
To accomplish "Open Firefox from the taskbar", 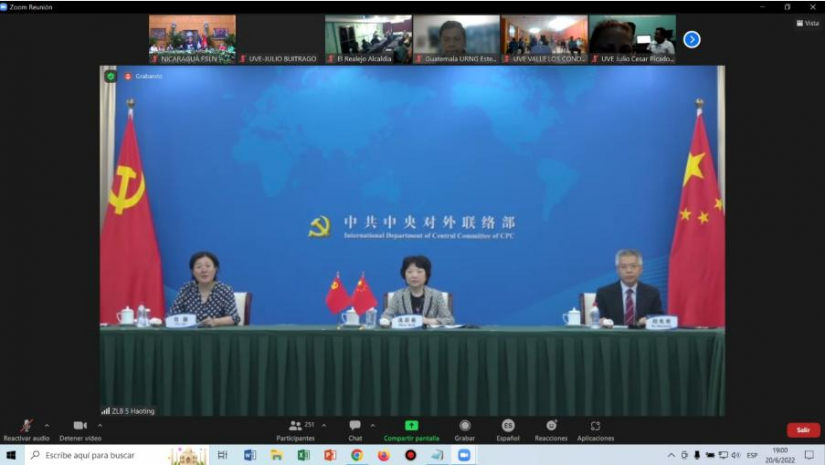I will 384,455.
